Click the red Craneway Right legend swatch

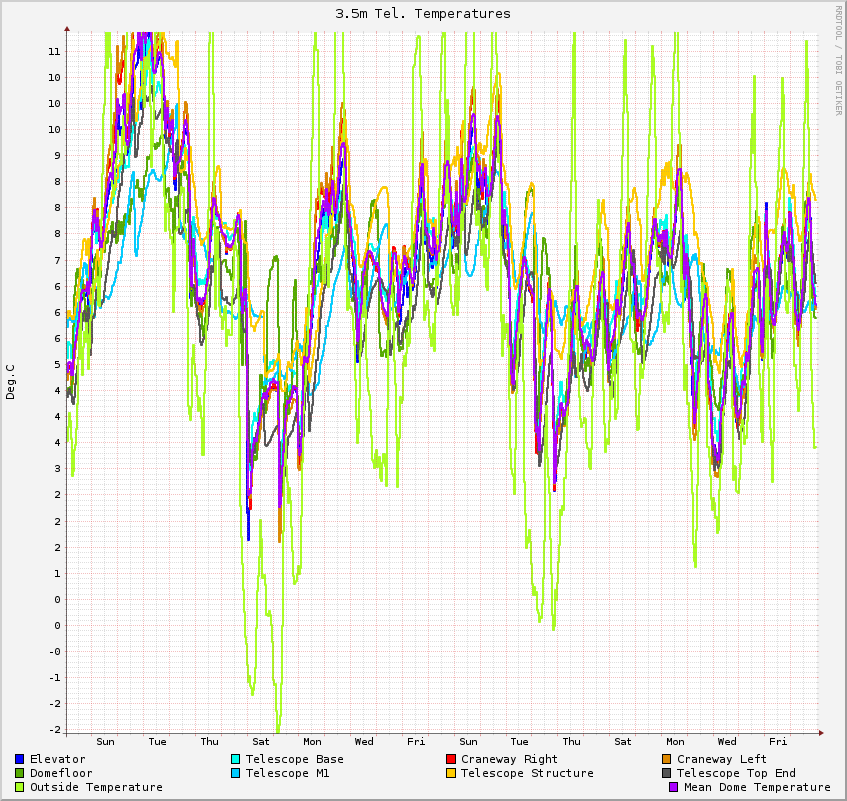pyautogui.click(x=451, y=759)
